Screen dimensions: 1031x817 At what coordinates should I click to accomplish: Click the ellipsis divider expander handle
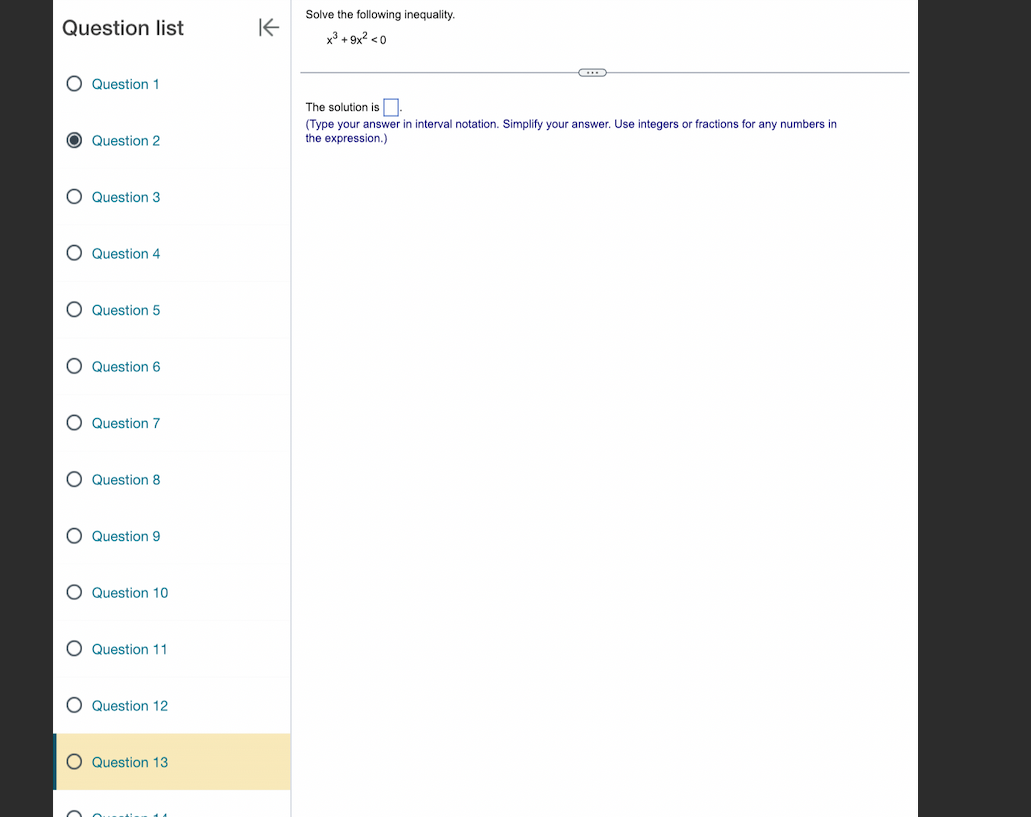coord(592,73)
